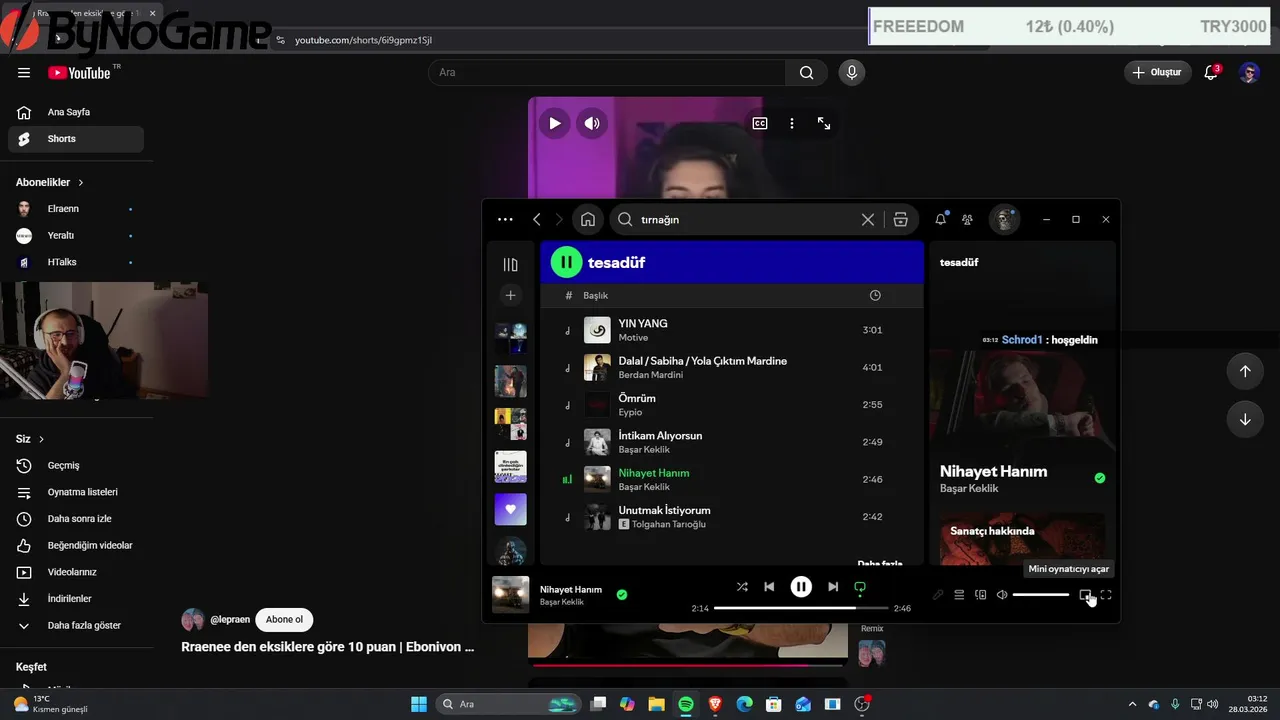Expand Daha fazla göster
The image size is (1280, 720).
(76, 625)
